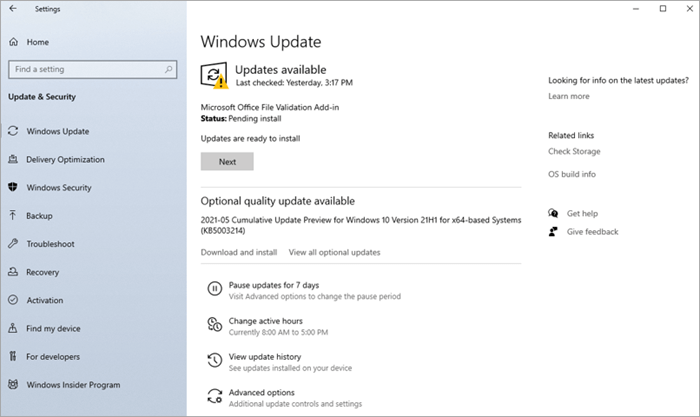Click the active hours clock icon
The image size is (700, 417).
tap(215, 325)
